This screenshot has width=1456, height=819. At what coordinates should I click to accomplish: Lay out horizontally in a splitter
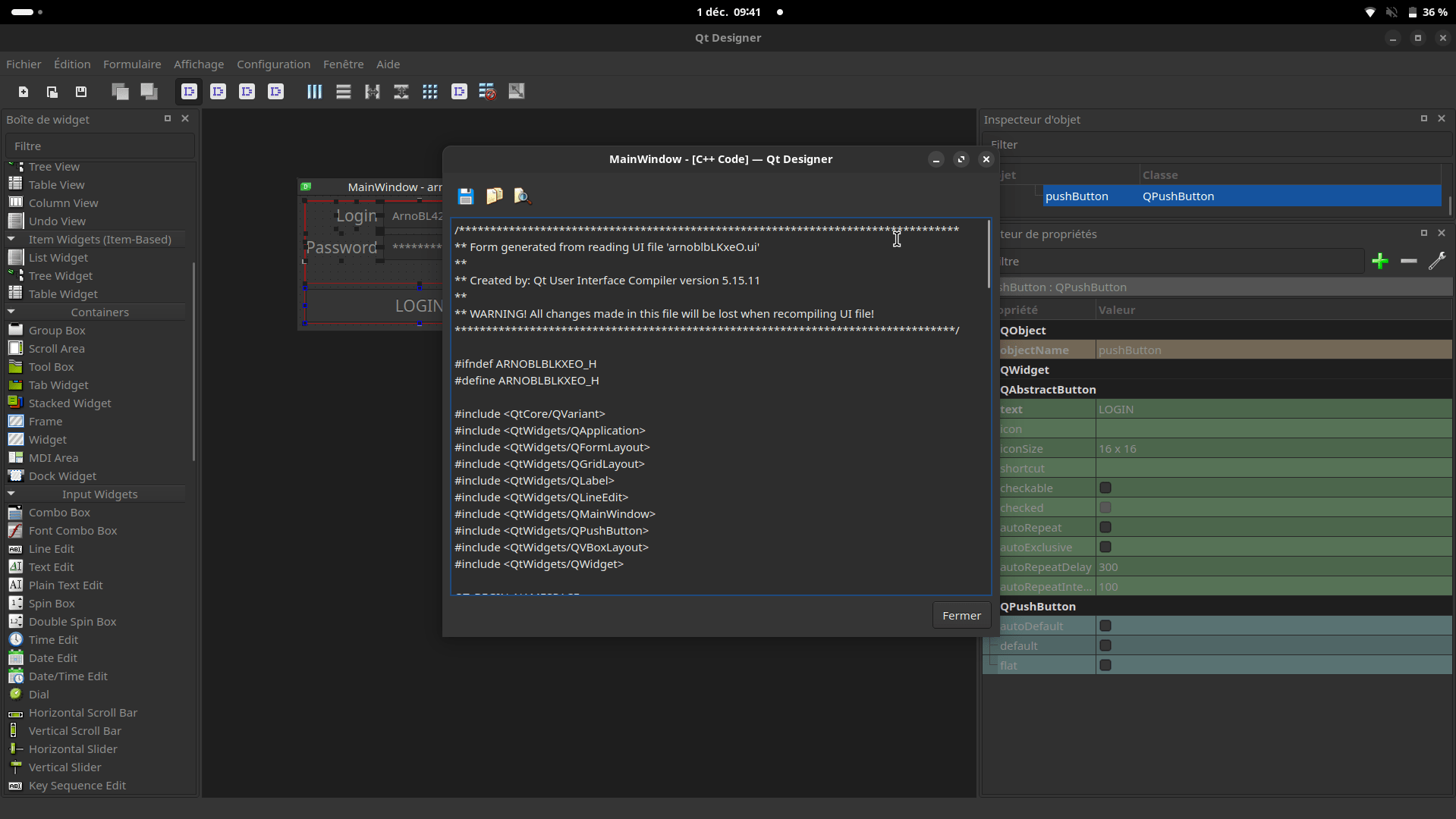click(x=373, y=92)
